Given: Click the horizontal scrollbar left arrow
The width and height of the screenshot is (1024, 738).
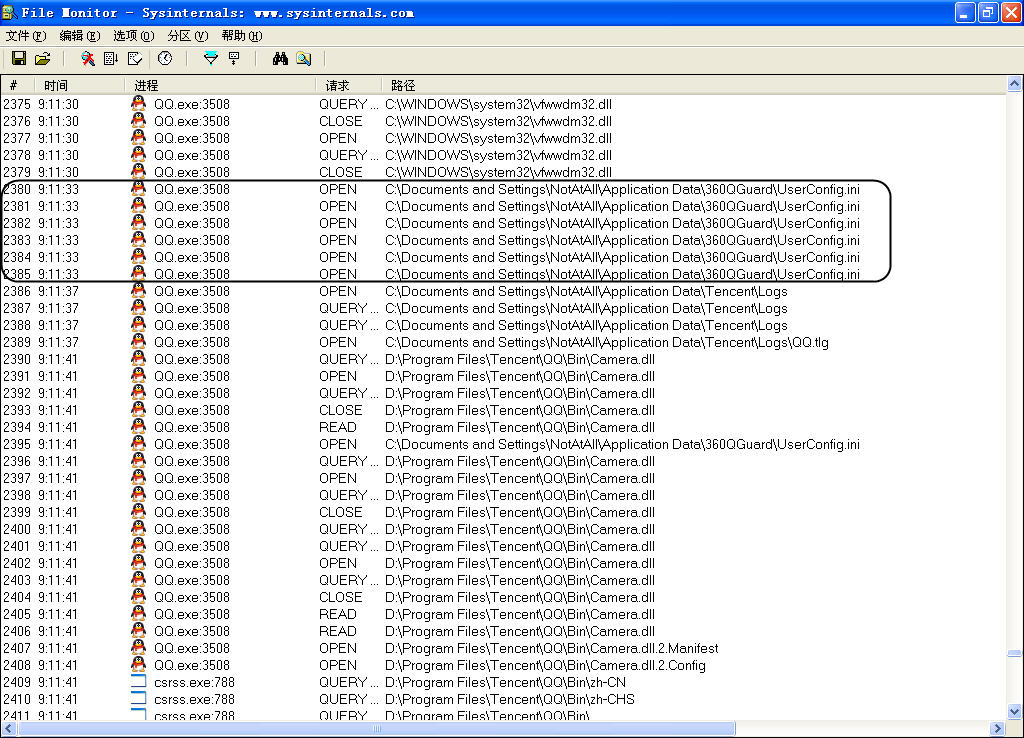Looking at the screenshot, I should tap(8, 728).
